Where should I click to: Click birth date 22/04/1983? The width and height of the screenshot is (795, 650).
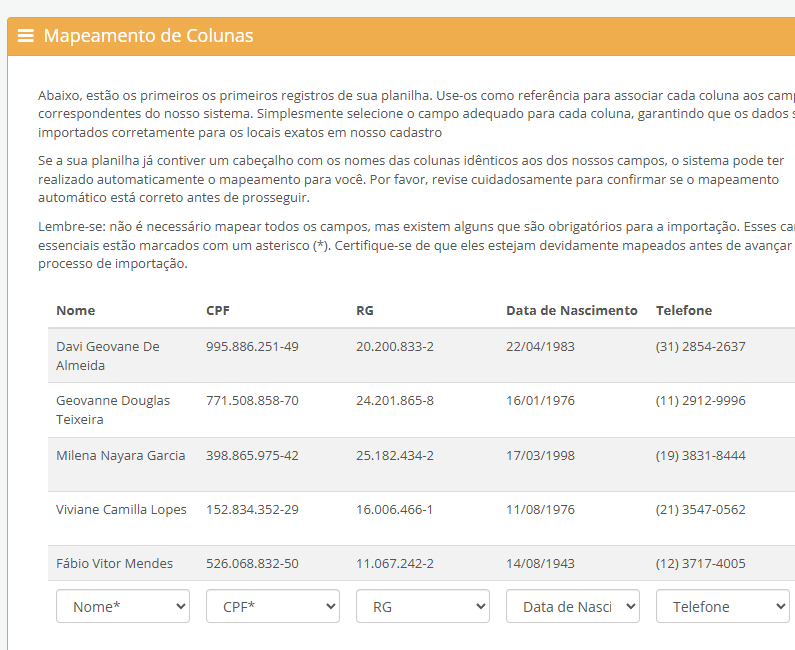tap(540, 346)
